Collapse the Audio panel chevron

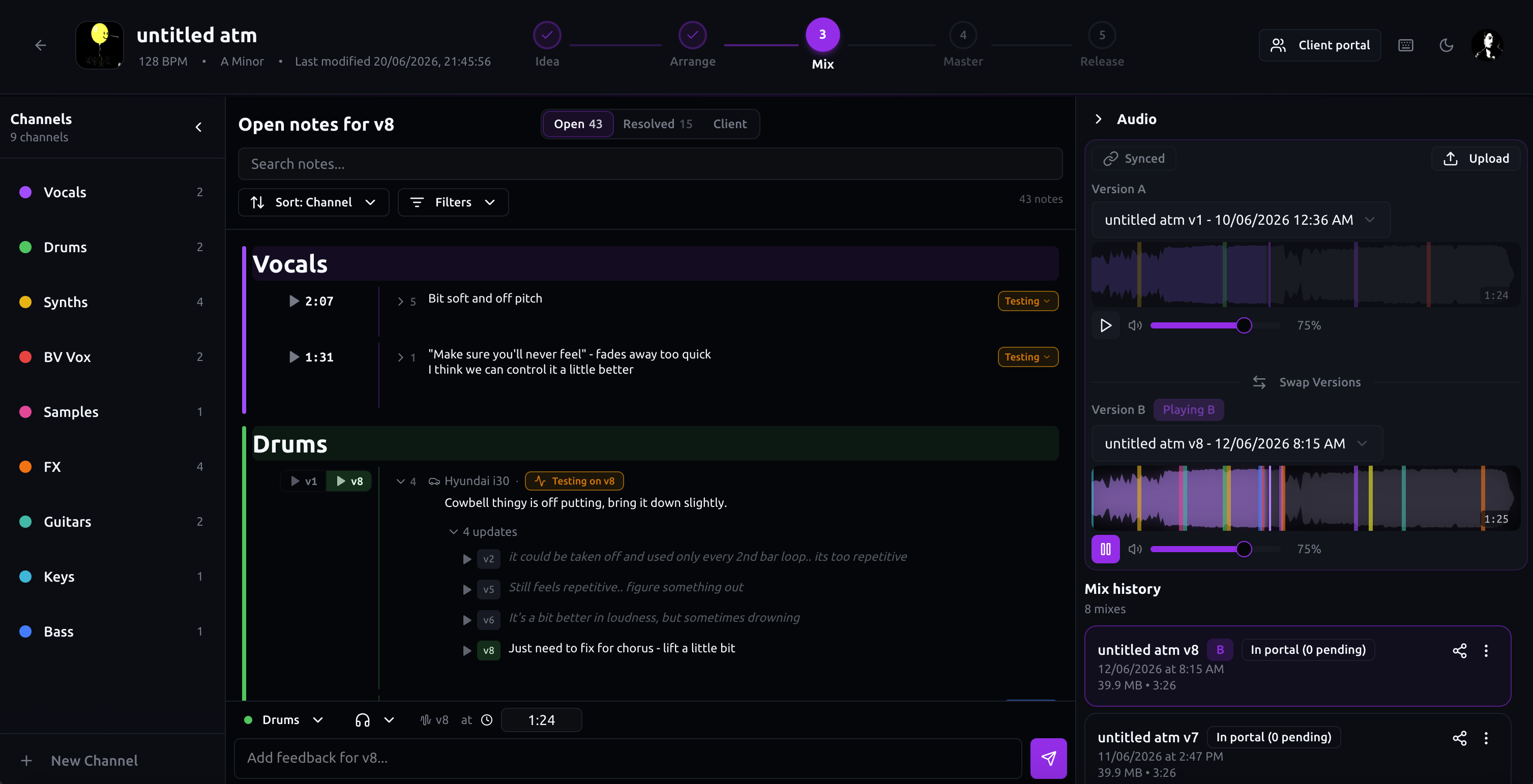coord(1099,119)
